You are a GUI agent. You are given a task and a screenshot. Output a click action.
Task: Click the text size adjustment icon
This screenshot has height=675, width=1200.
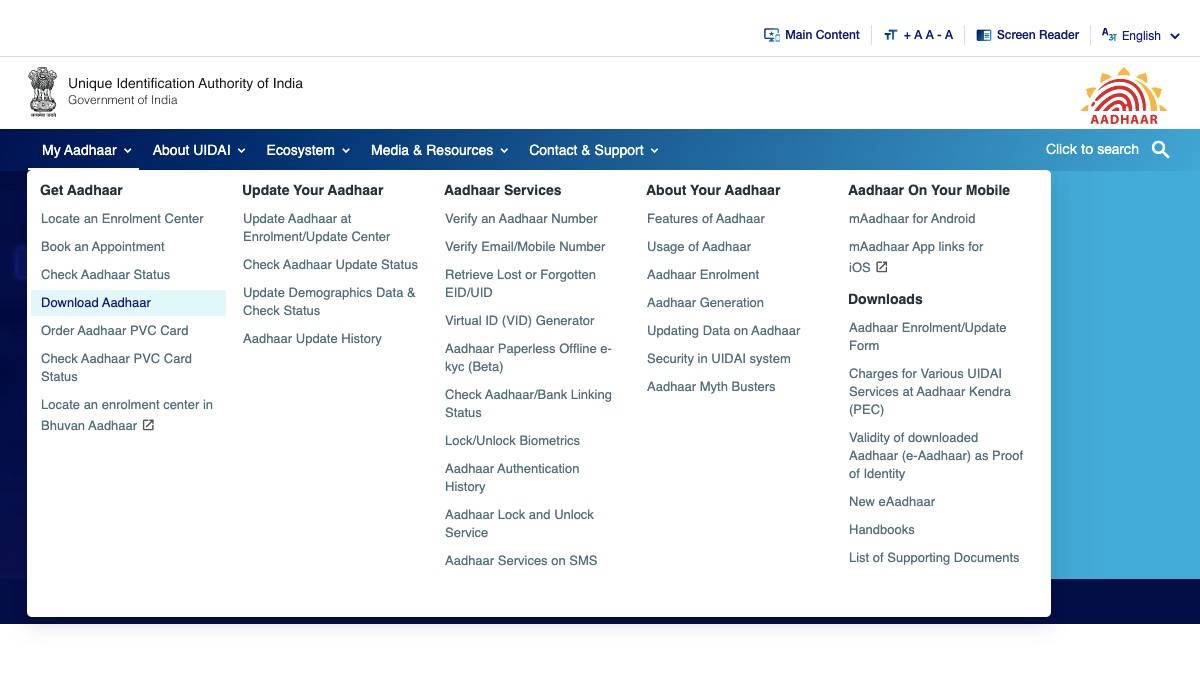click(890, 35)
